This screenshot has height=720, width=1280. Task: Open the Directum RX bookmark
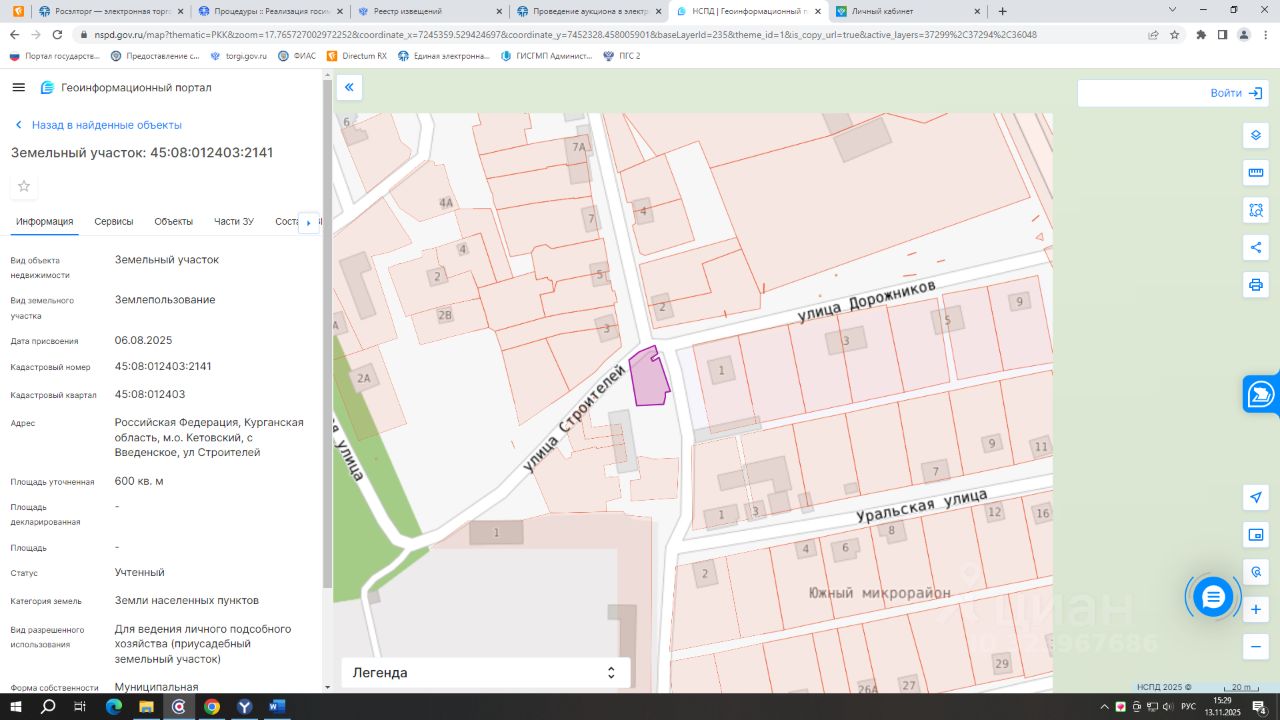(x=357, y=56)
